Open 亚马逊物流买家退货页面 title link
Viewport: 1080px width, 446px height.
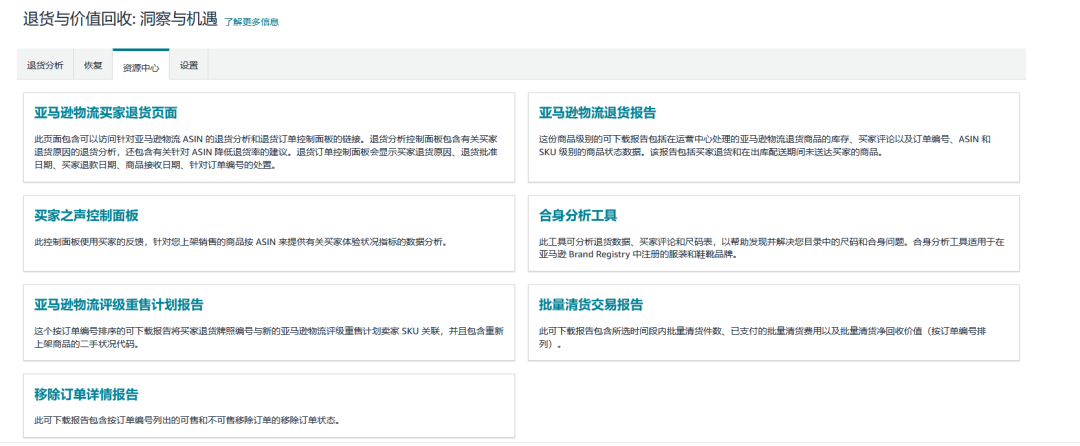pos(106,113)
